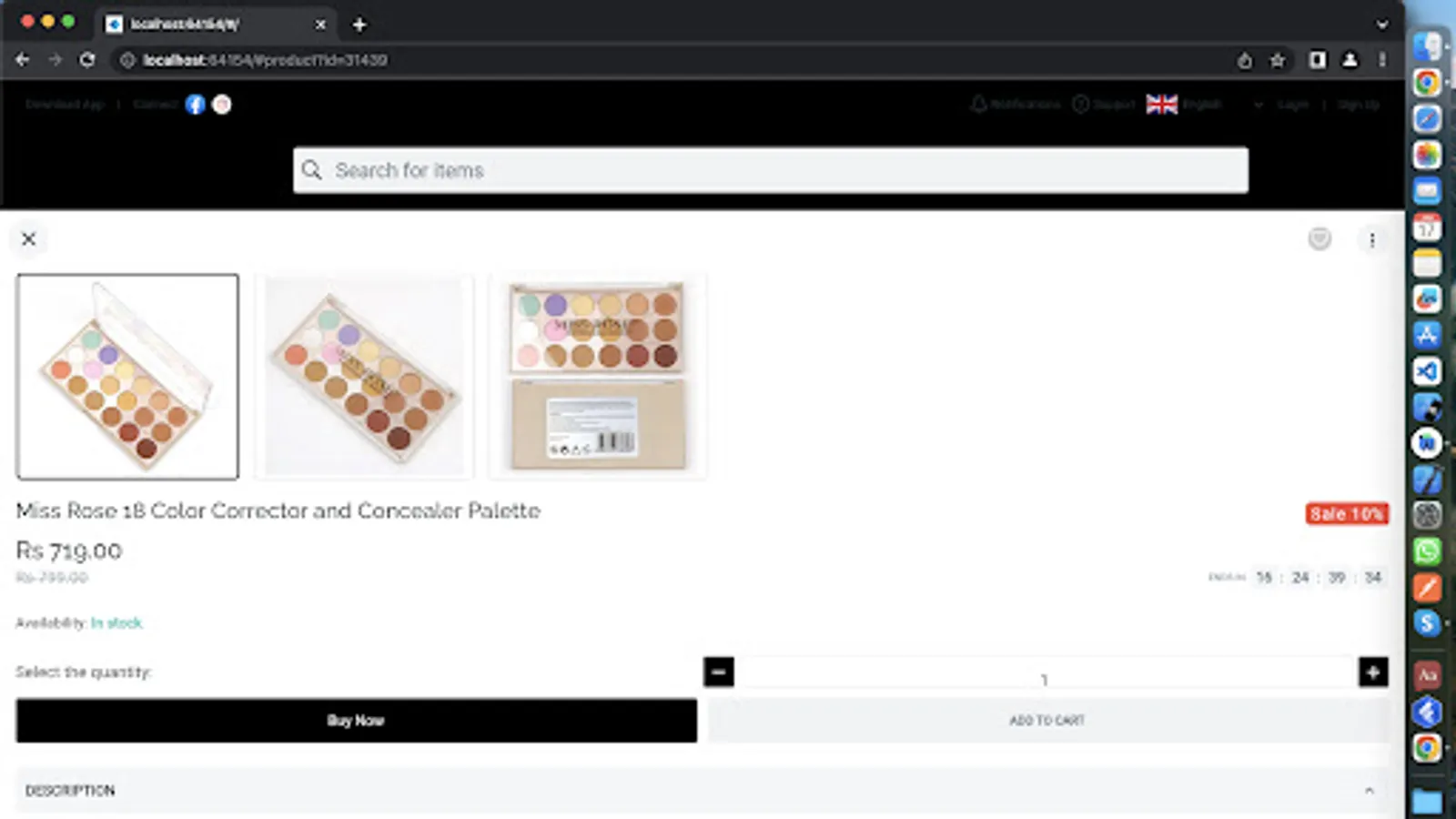This screenshot has height=819, width=1456.
Task: Close the localhost browser tab
Action: (320, 25)
